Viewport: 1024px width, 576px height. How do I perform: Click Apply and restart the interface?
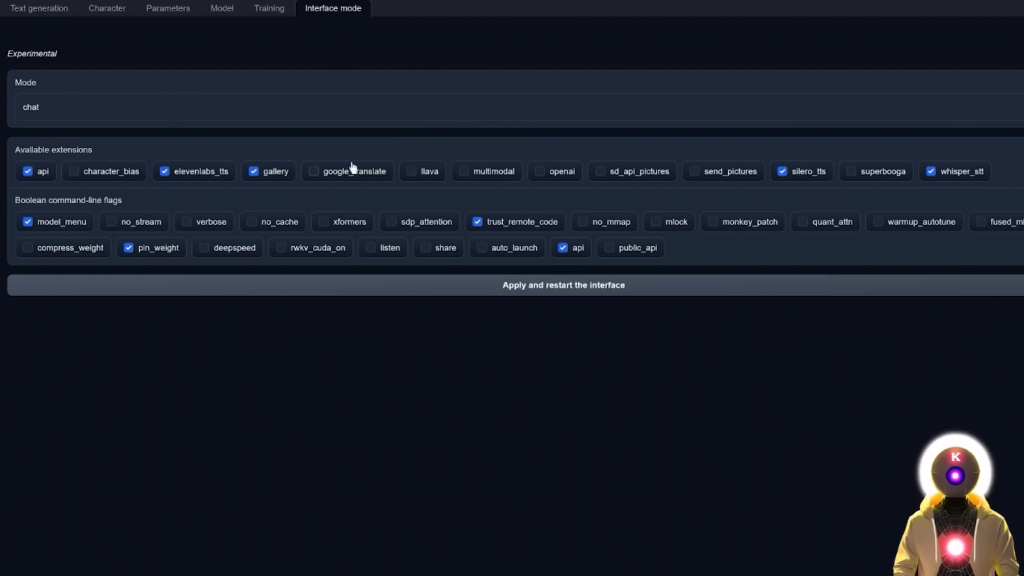563,285
